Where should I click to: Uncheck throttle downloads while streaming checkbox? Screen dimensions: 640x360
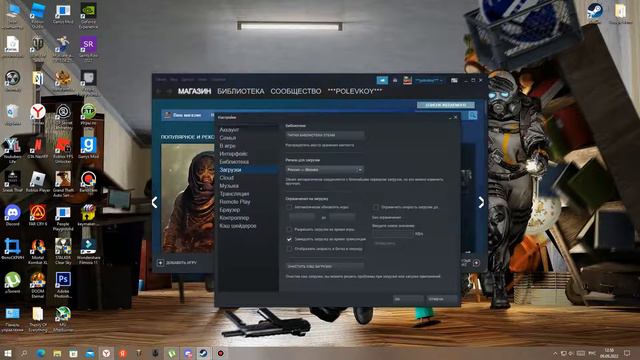pyautogui.click(x=289, y=239)
